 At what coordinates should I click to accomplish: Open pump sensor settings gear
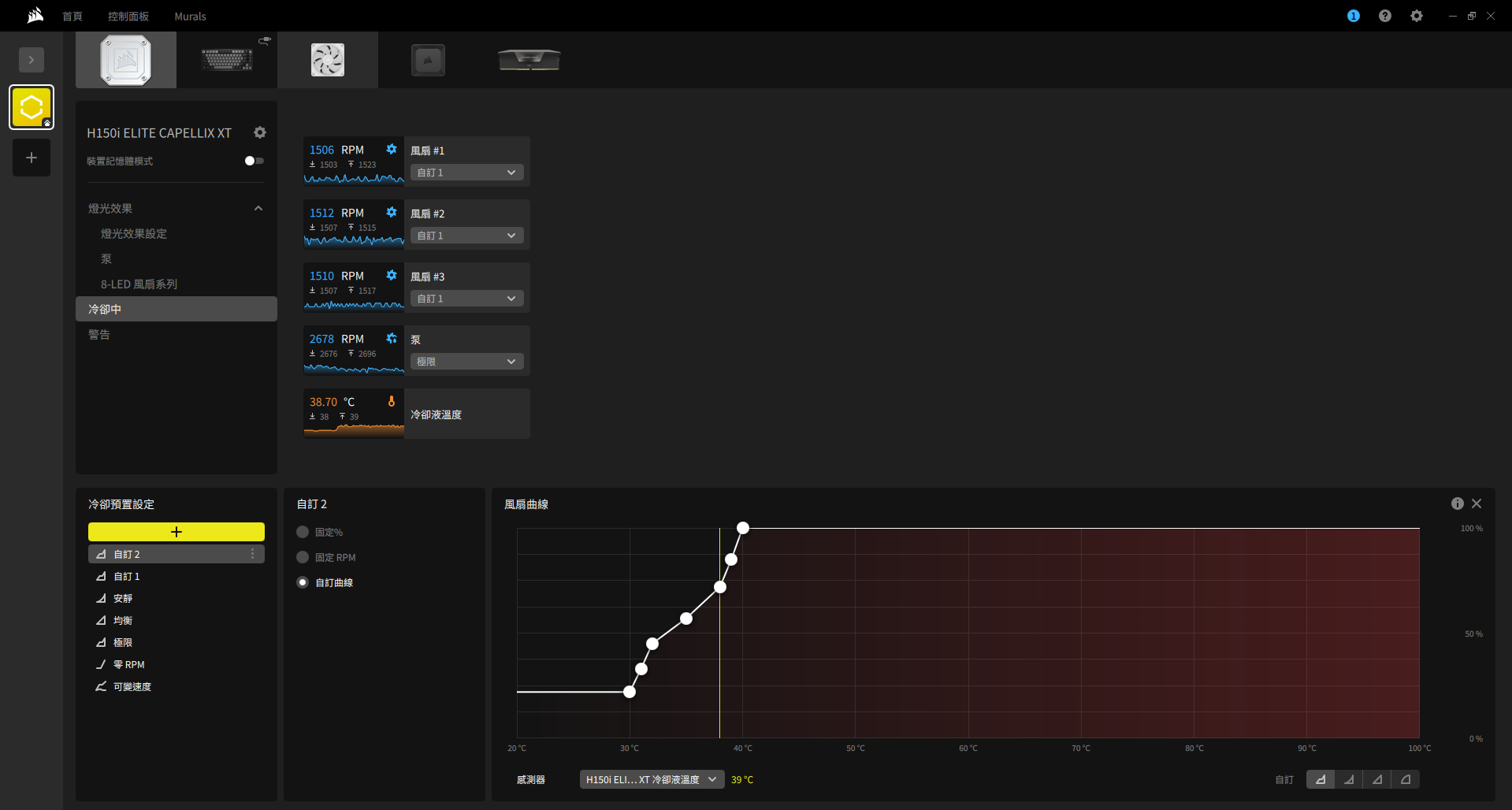(392, 338)
